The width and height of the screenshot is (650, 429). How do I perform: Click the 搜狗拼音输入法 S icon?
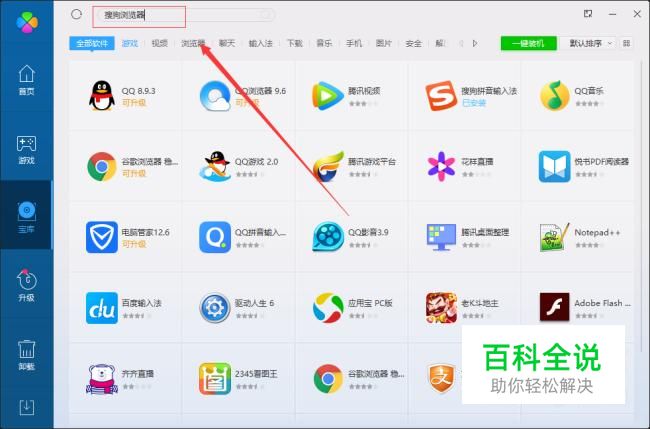[441, 96]
